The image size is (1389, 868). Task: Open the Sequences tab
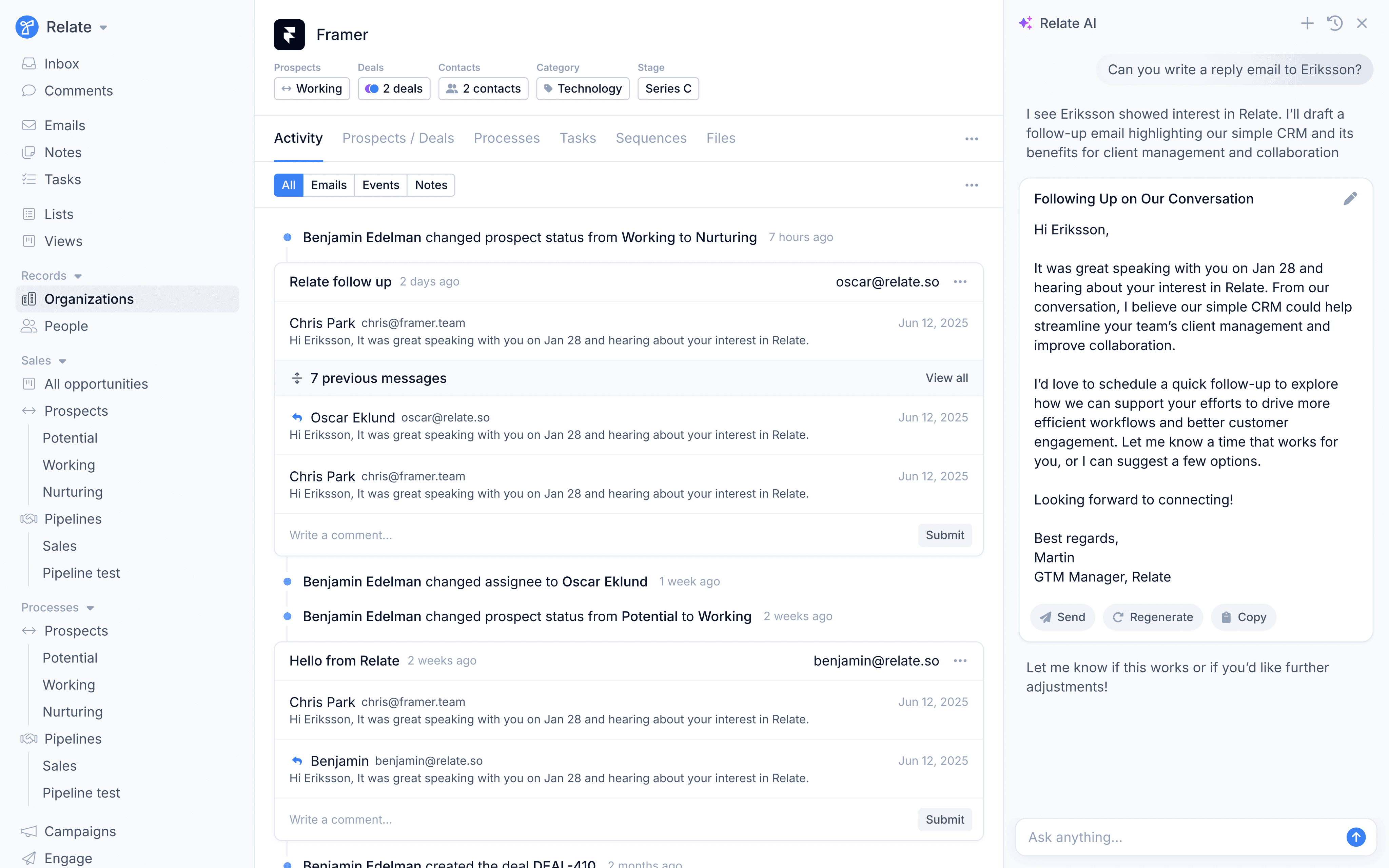tap(651, 138)
